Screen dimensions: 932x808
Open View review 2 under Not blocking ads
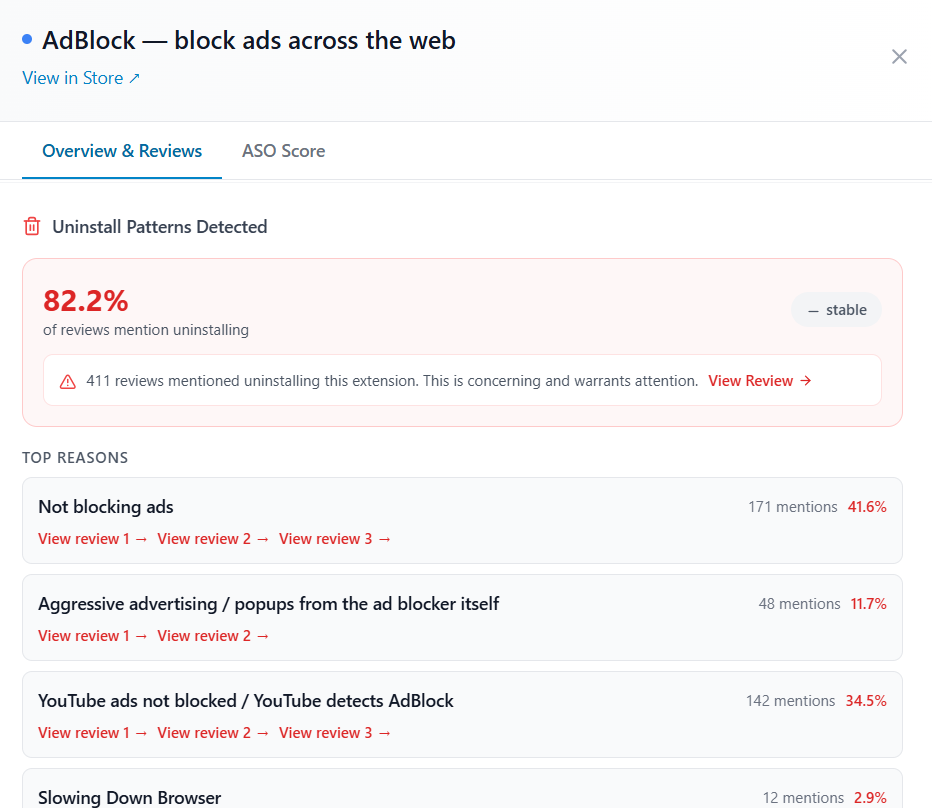point(213,539)
